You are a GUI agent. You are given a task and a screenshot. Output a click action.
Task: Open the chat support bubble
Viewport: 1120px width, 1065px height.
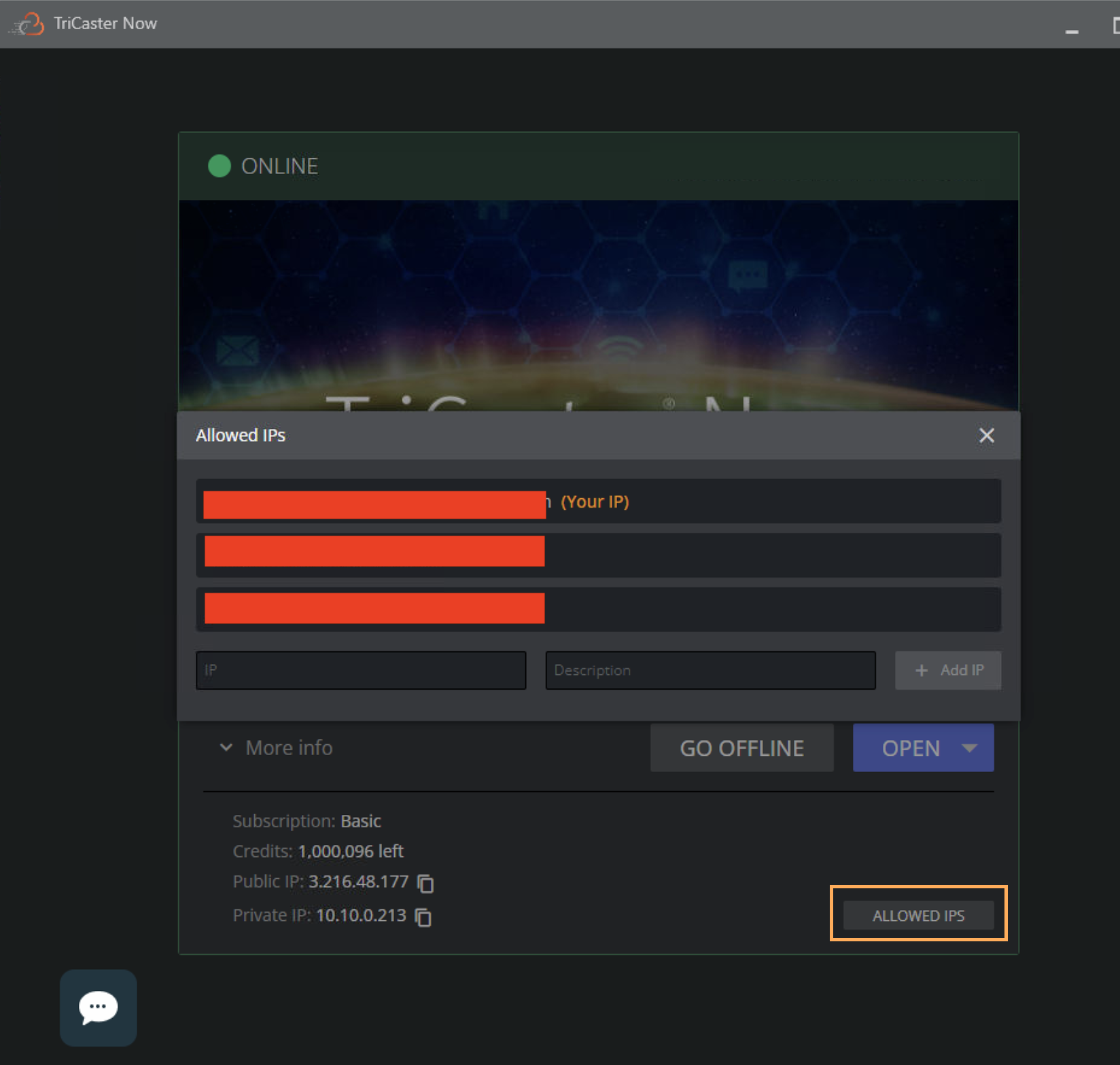(99, 1007)
